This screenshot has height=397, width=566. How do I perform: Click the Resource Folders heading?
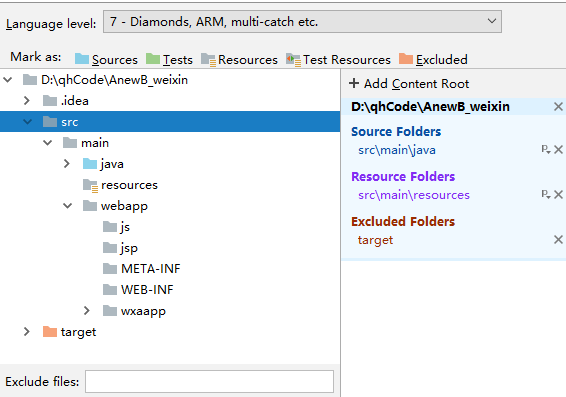(x=403, y=176)
